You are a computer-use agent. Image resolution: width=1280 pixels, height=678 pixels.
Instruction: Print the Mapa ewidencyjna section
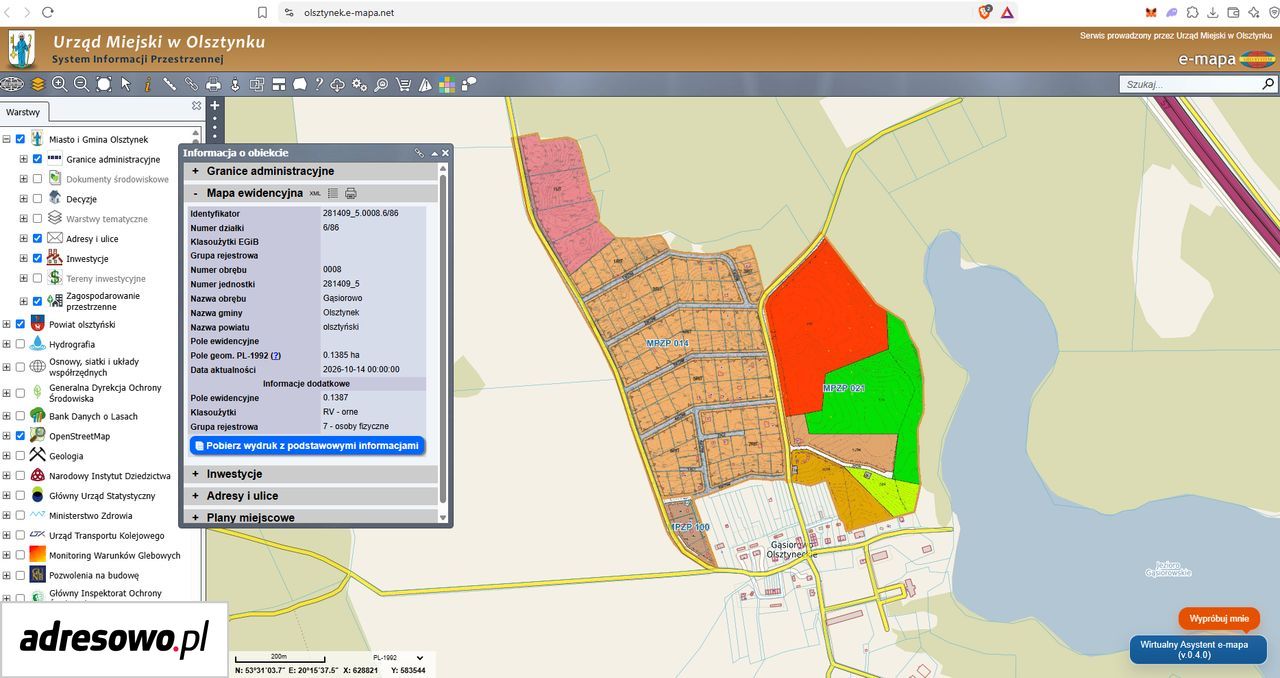pyautogui.click(x=351, y=193)
